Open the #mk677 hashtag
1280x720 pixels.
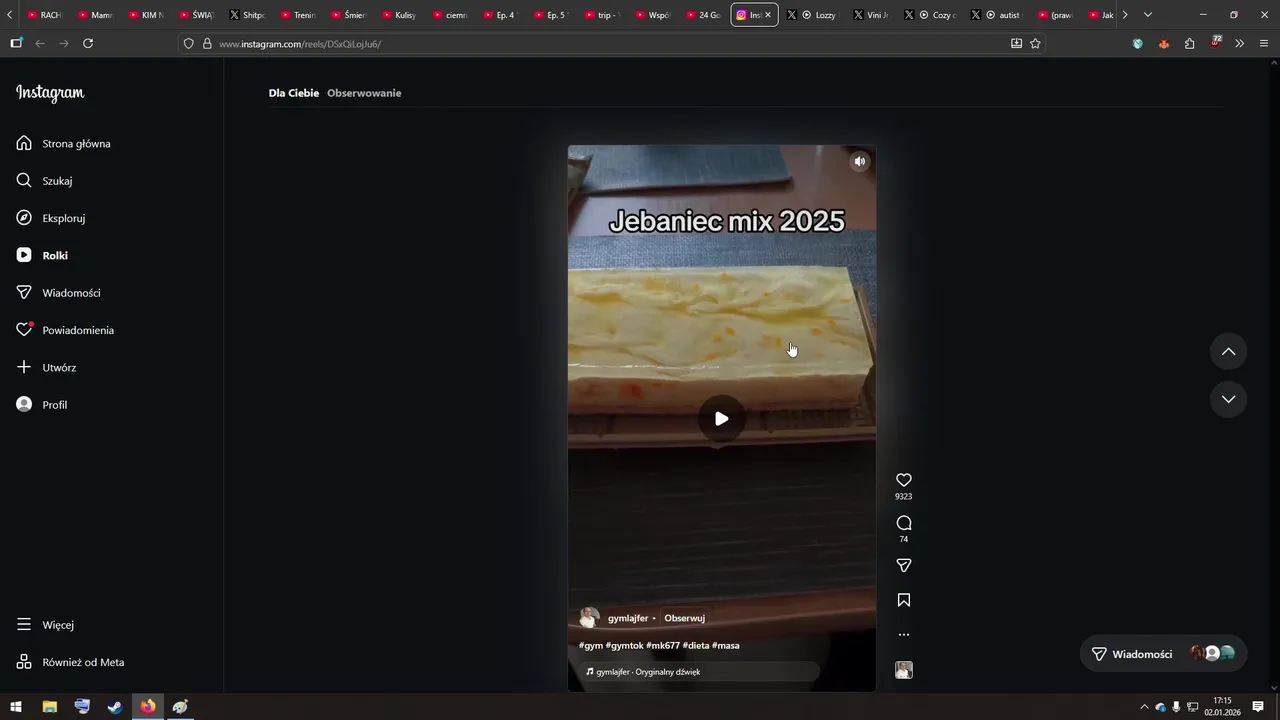pyautogui.click(x=663, y=646)
